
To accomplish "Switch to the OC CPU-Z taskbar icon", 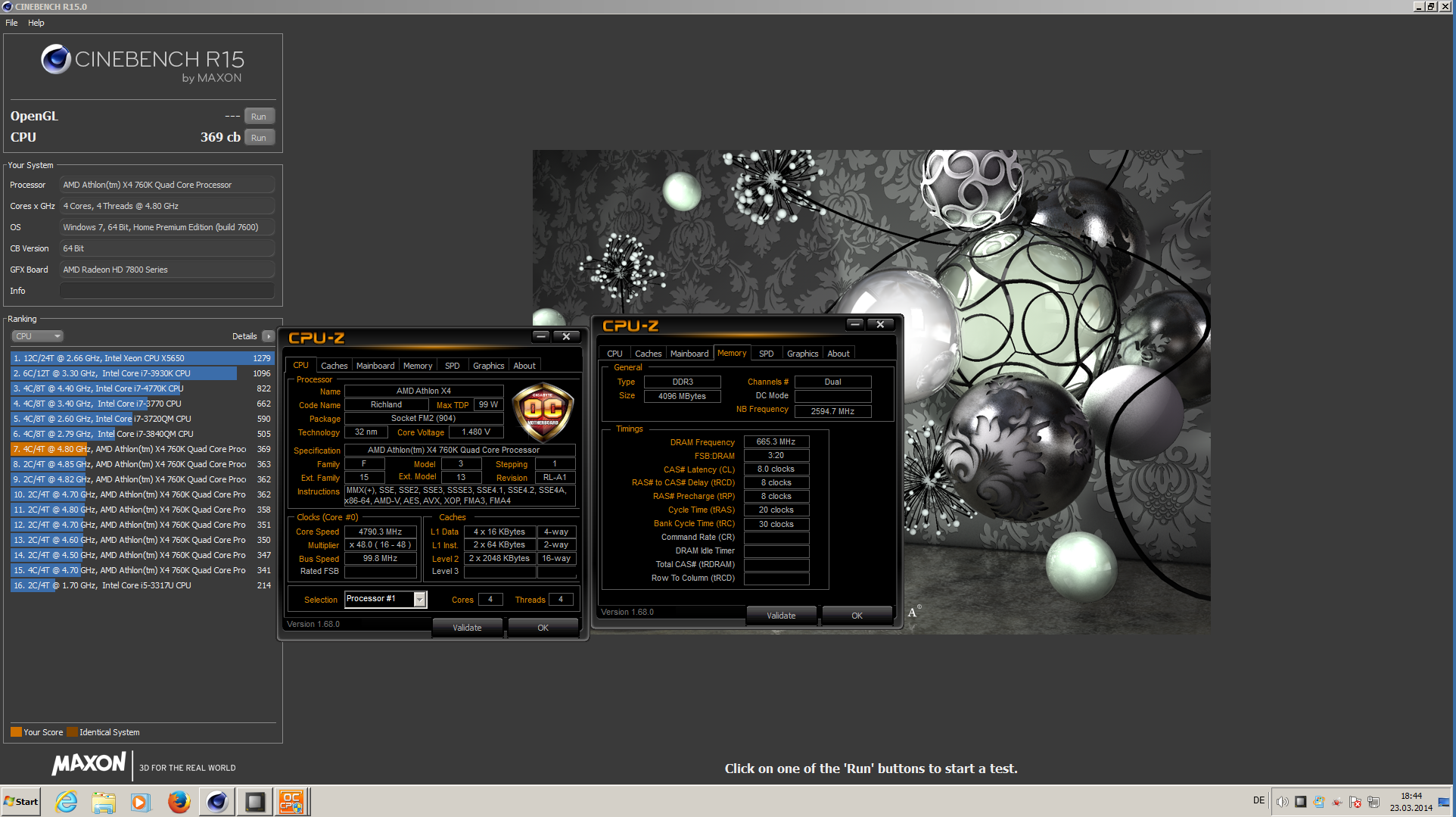I will [x=292, y=802].
